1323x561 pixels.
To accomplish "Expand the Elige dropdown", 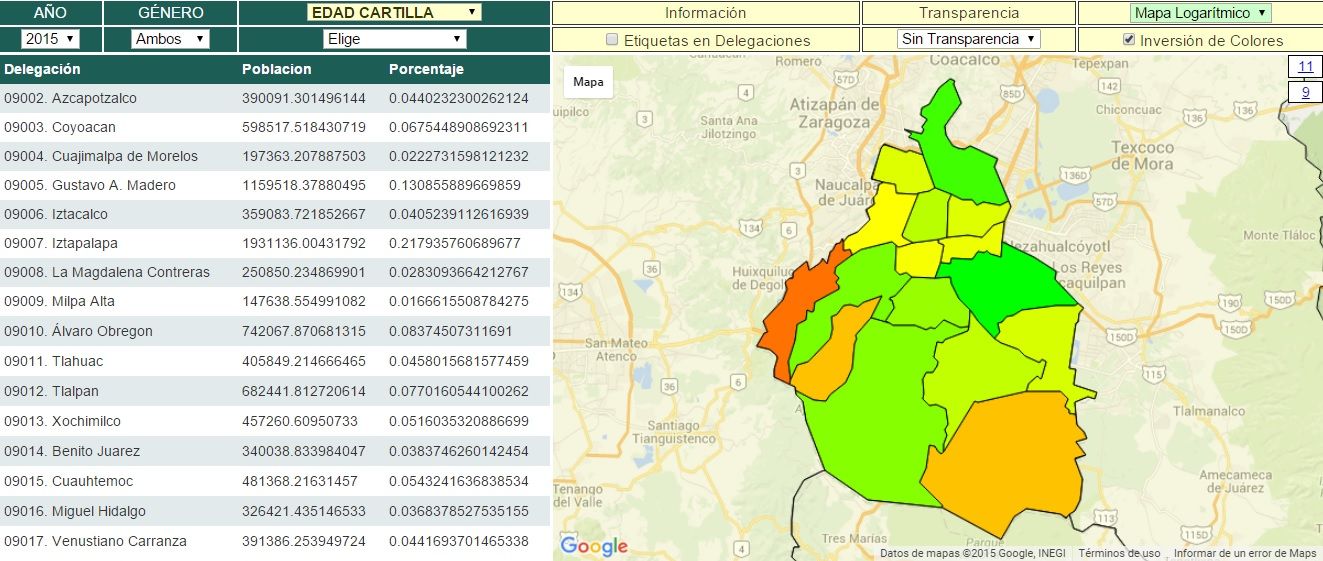I will [x=394, y=39].
